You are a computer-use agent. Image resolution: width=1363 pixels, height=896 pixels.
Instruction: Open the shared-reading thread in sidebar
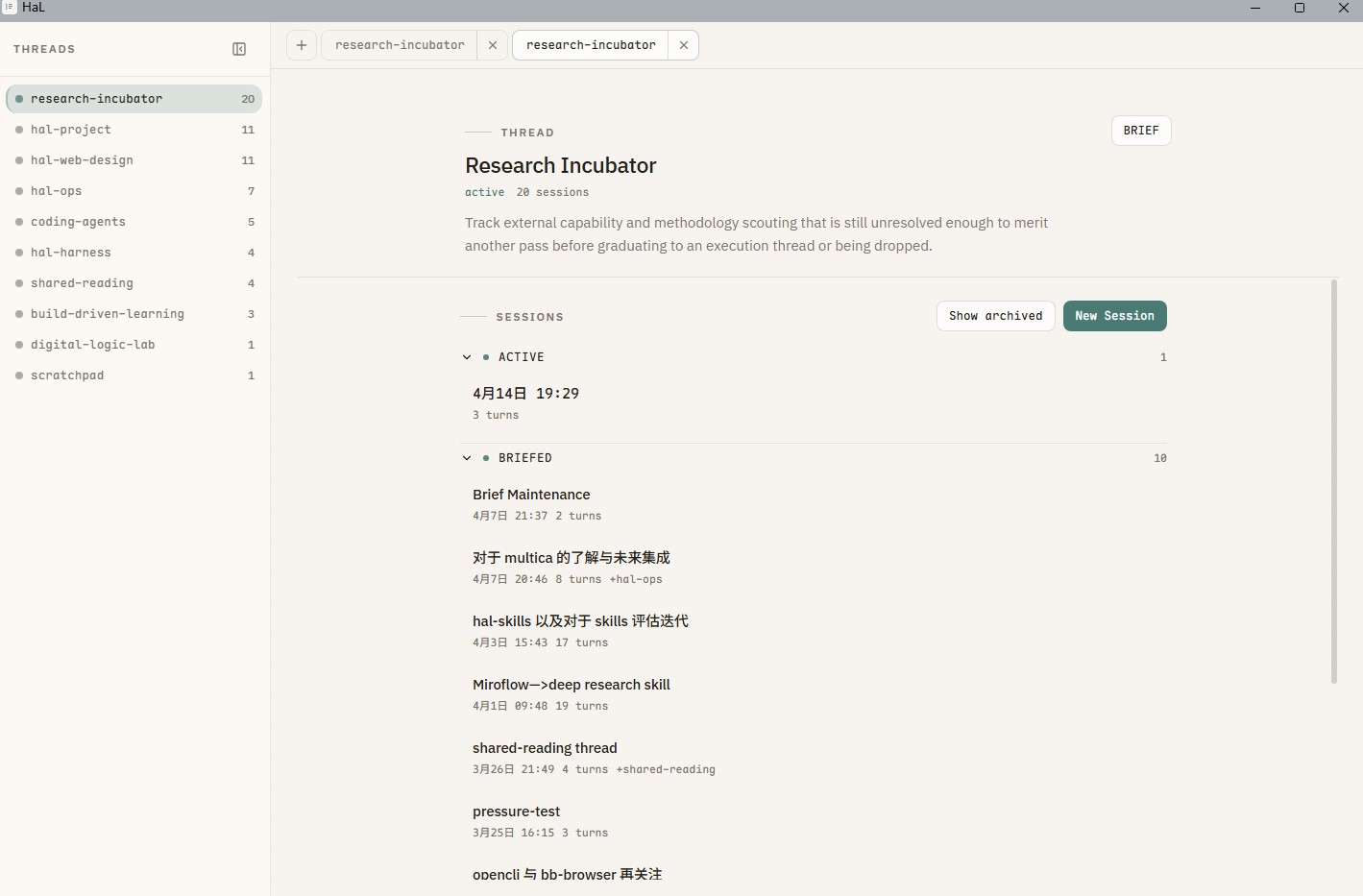134,283
